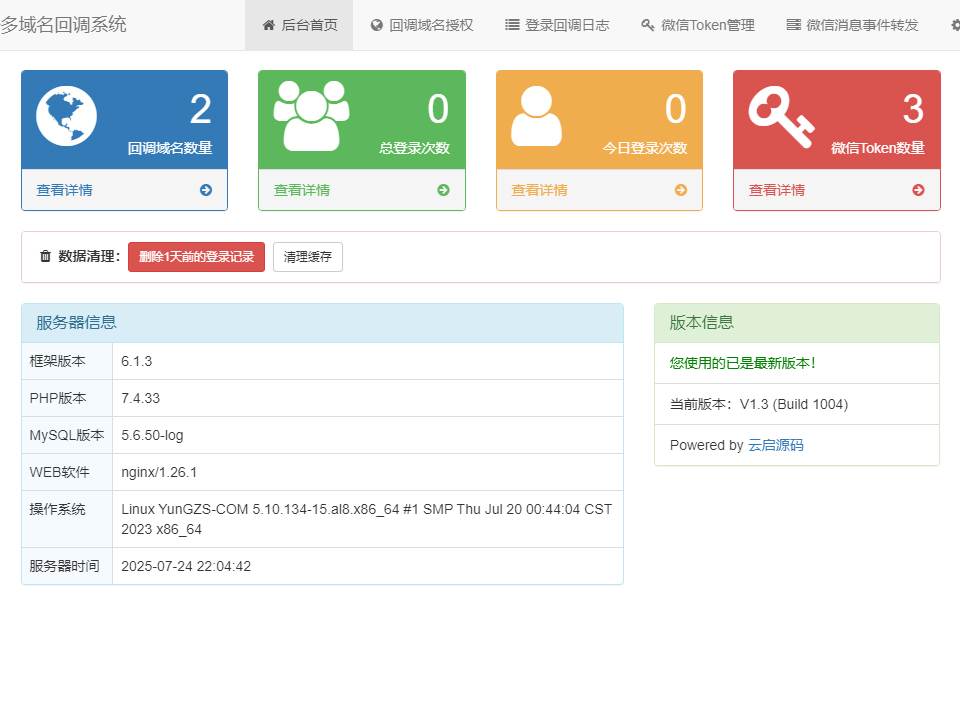Click the users group icon in green card
Screen dimensions: 960x720
click(311, 115)
